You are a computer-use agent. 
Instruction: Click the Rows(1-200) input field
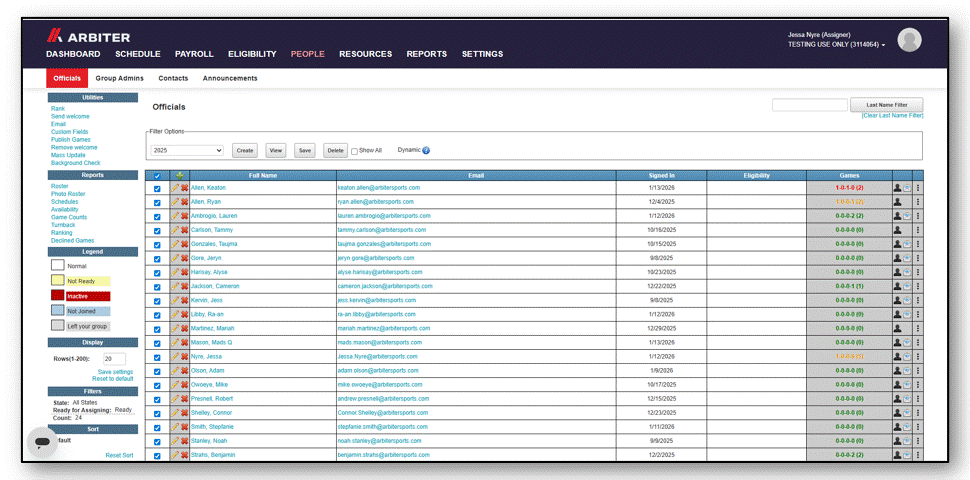[114, 359]
